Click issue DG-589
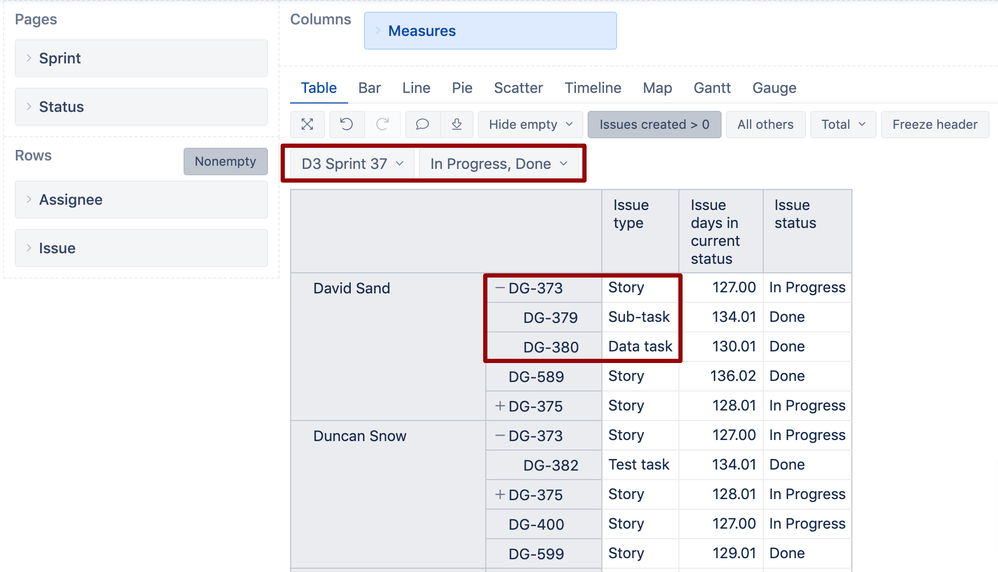998x572 pixels. tap(536, 377)
